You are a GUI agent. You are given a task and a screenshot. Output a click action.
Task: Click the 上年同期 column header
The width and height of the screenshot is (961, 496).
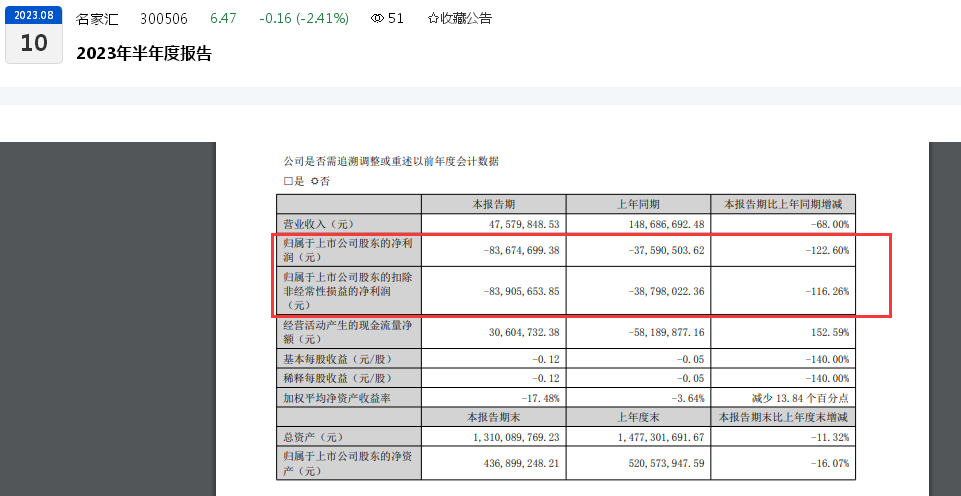coord(638,204)
